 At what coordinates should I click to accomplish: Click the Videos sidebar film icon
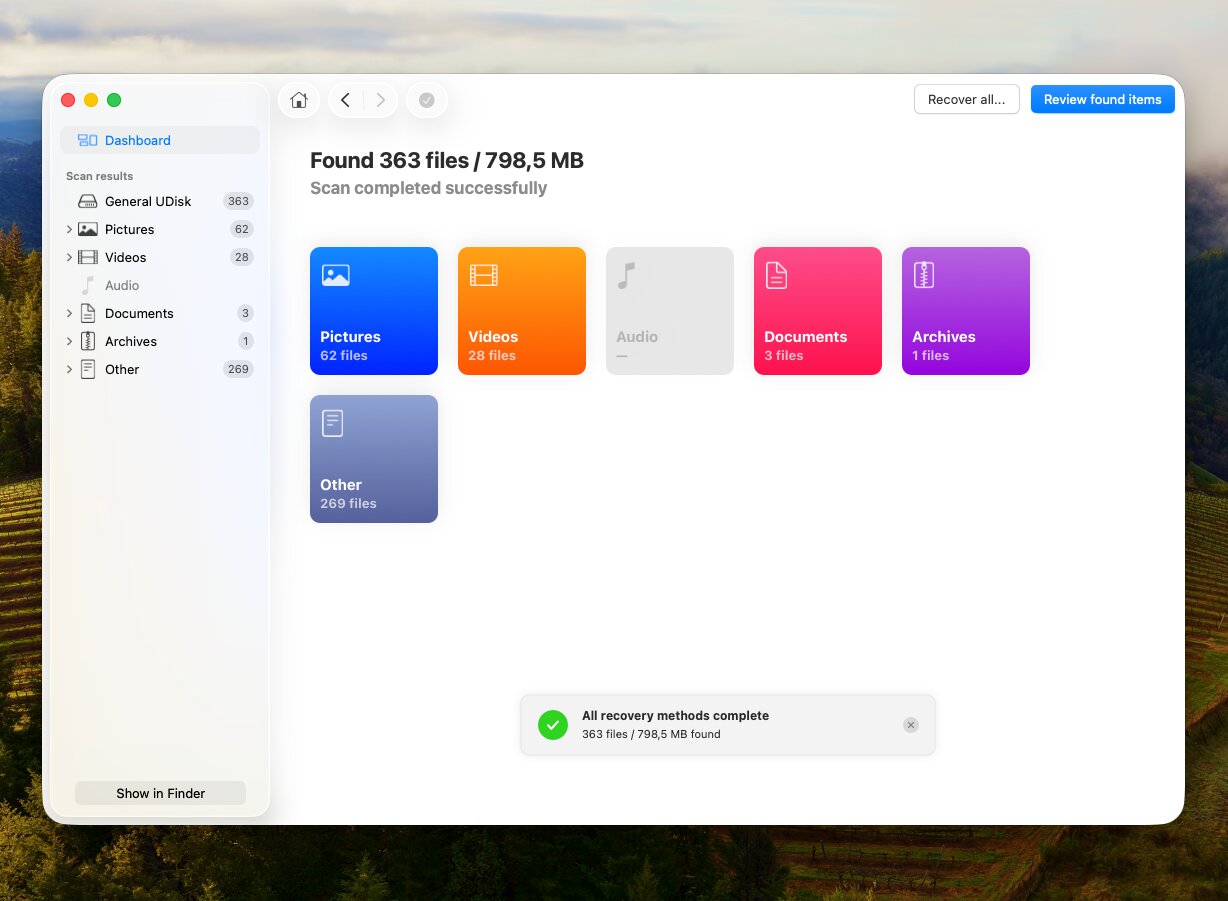pos(88,257)
